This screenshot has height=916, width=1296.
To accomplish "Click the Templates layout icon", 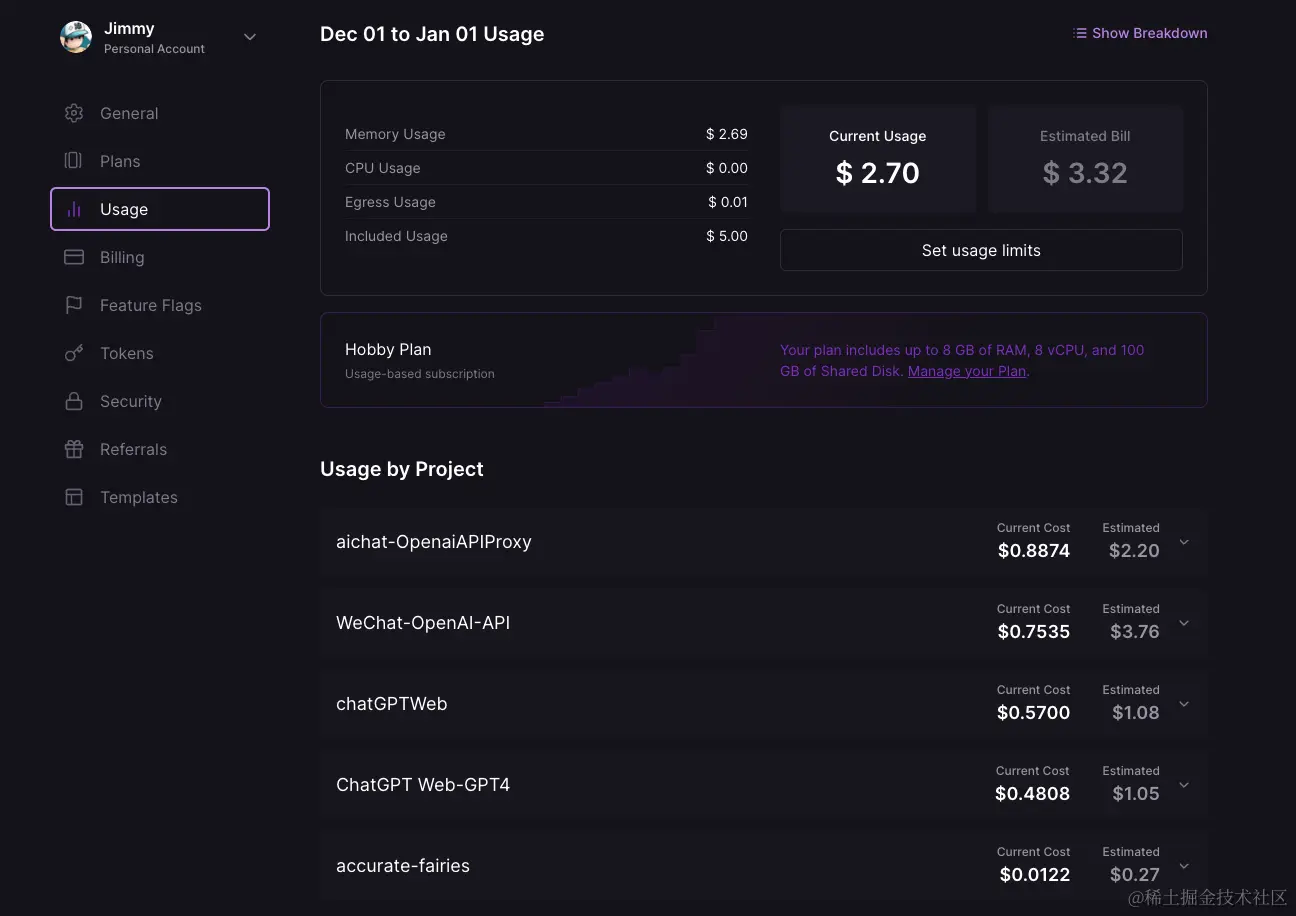I will tap(74, 497).
